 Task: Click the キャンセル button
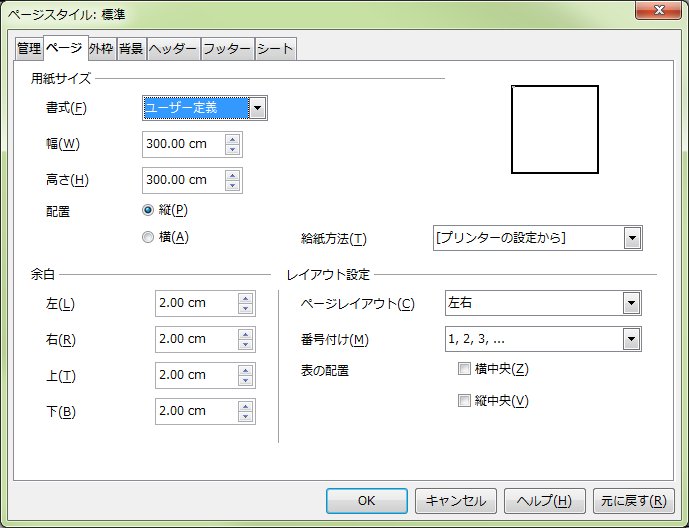tap(456, 501)
